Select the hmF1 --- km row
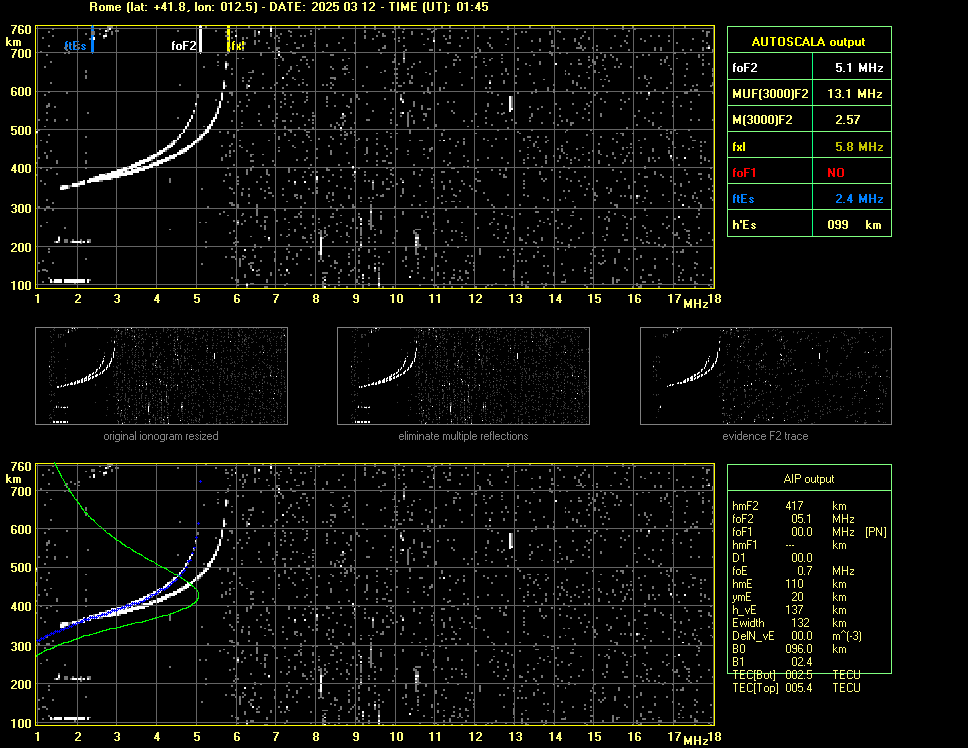This screenshot has width=968, height=748. (788, 545)
